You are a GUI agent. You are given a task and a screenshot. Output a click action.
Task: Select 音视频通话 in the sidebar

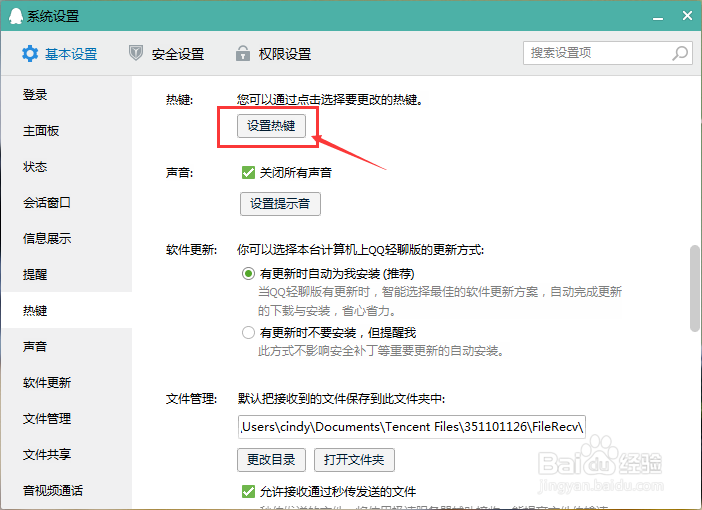click(x=66, y=490)
